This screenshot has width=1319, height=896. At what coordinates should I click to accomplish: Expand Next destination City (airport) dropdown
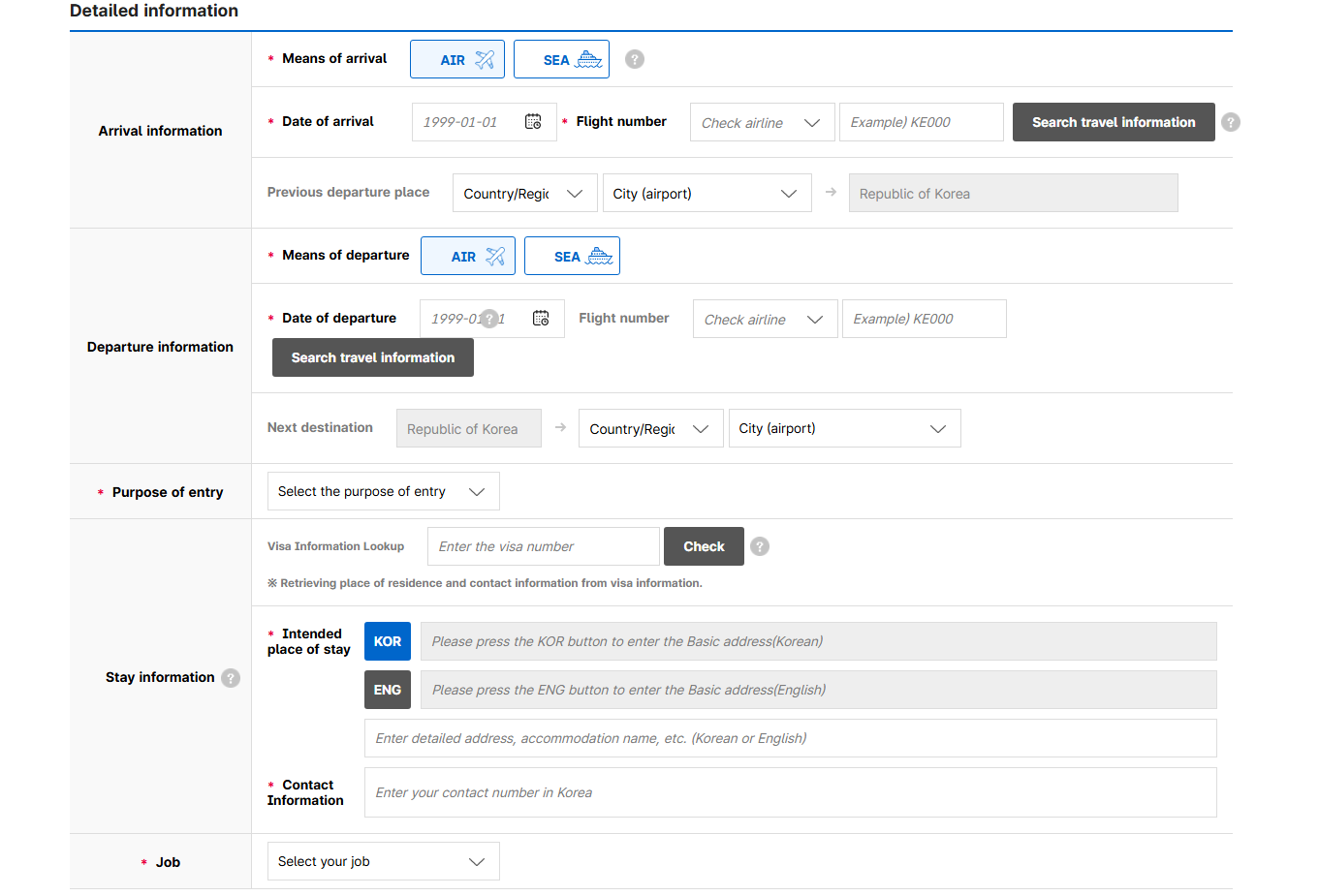[x=844, y=428]
